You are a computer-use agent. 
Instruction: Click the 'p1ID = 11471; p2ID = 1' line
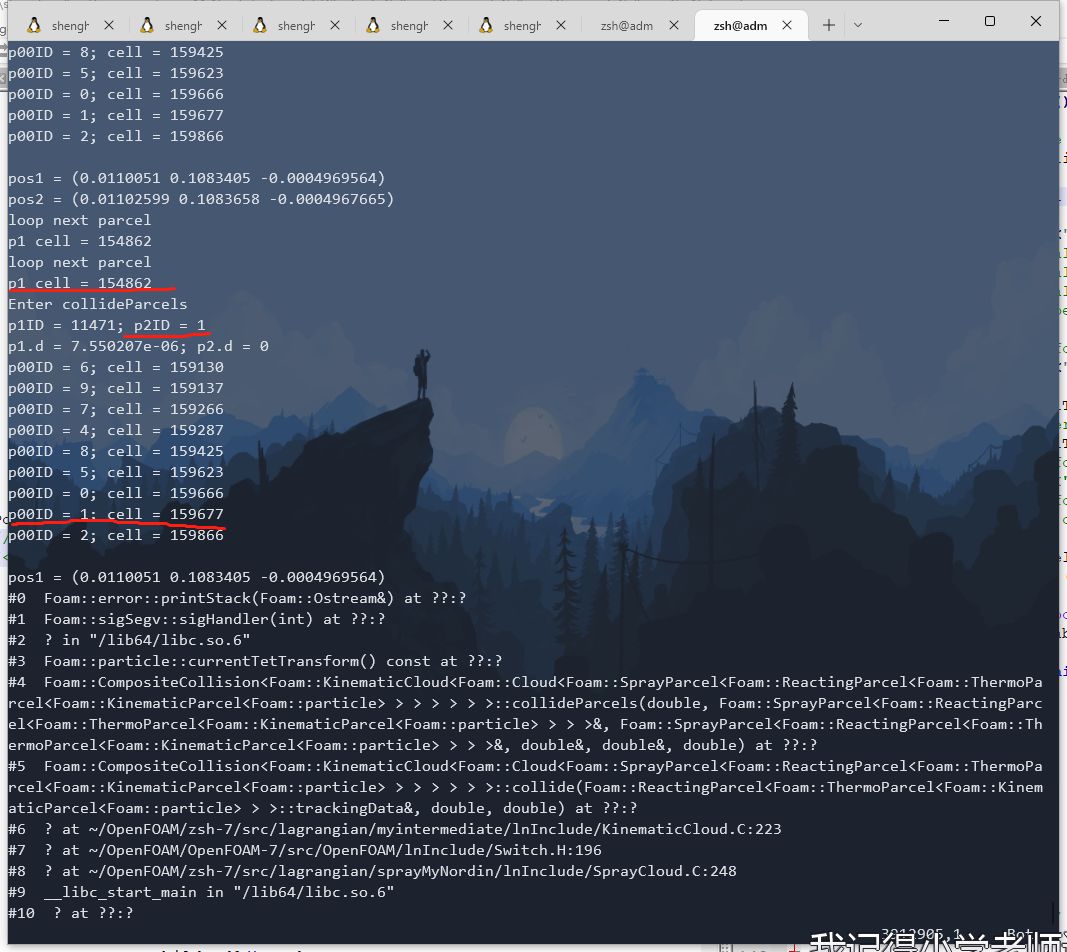coord(107,325)
